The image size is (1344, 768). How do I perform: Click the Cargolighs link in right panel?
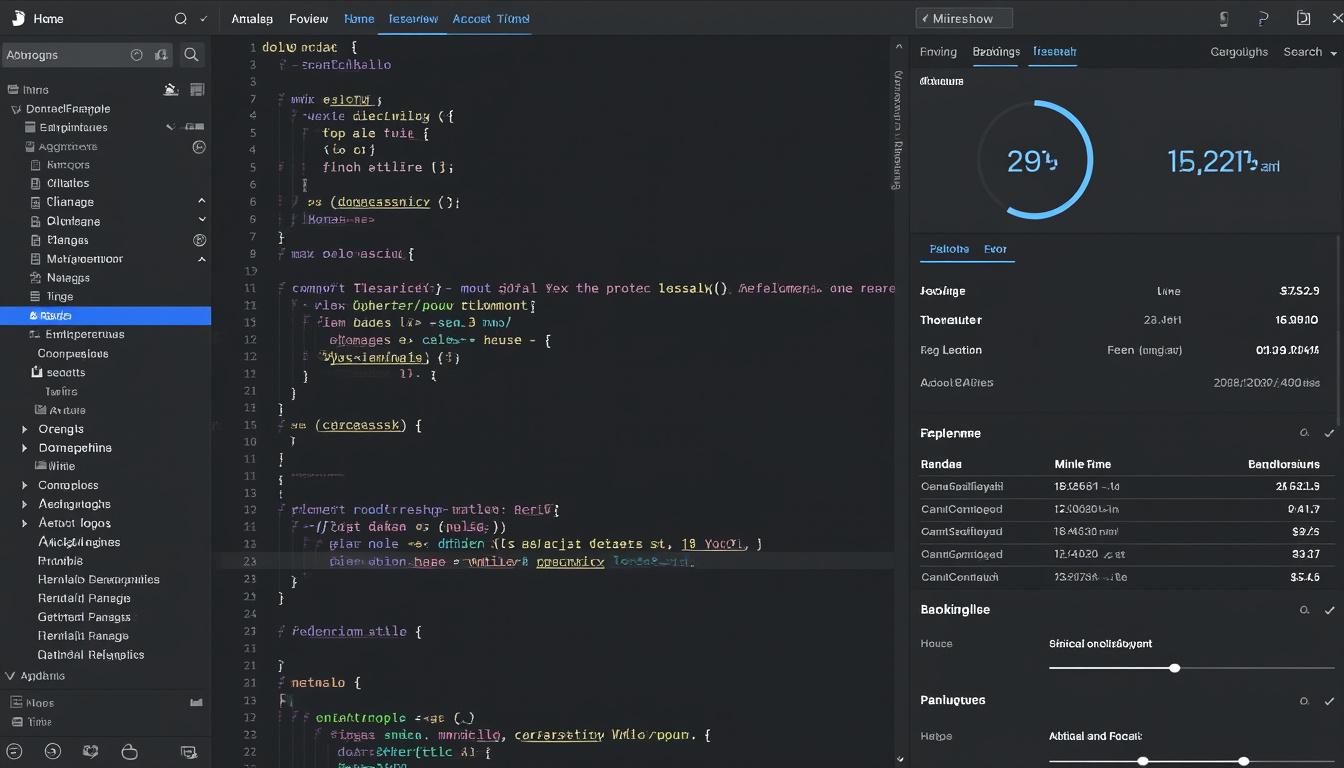[1239, 52]
